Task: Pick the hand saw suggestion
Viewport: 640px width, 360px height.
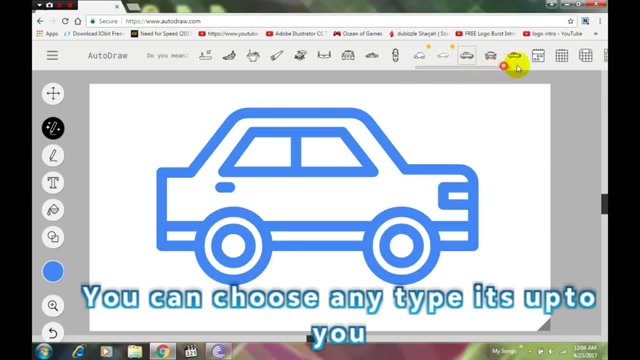Action: 277,56
